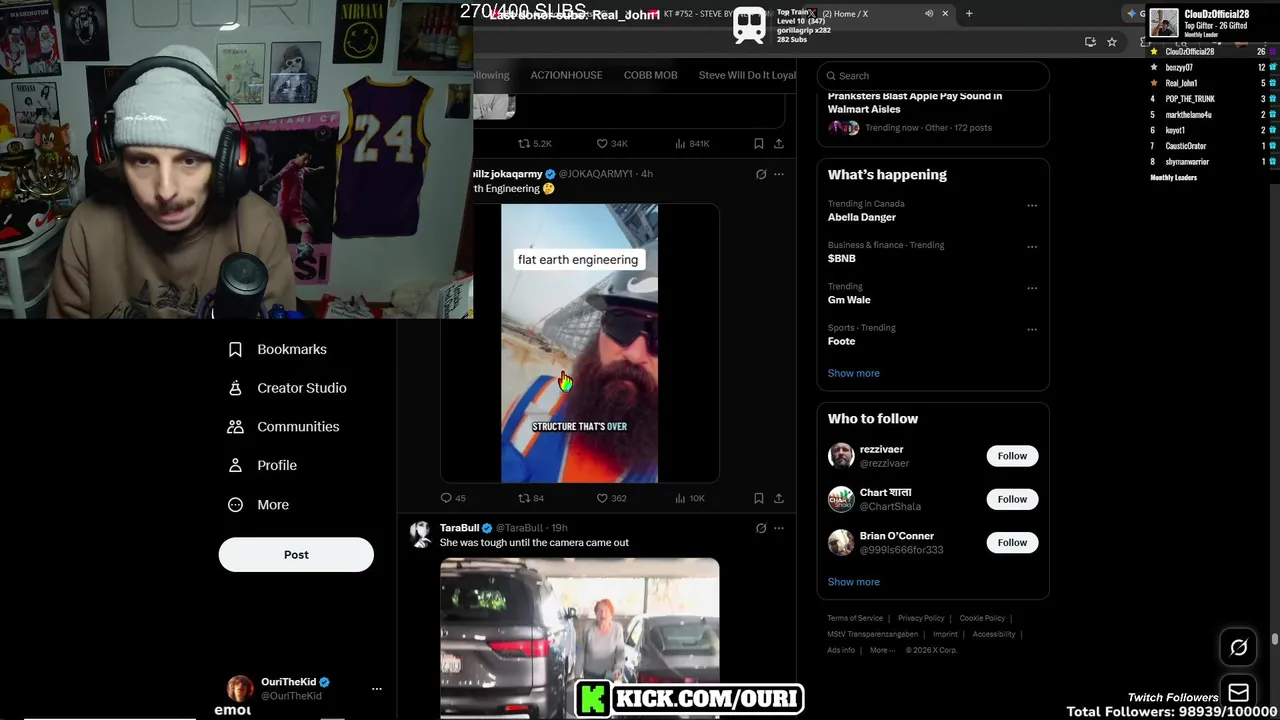Like the flat earth post with 362 likes
The image size is (1280, 720).
pos(611,498)
